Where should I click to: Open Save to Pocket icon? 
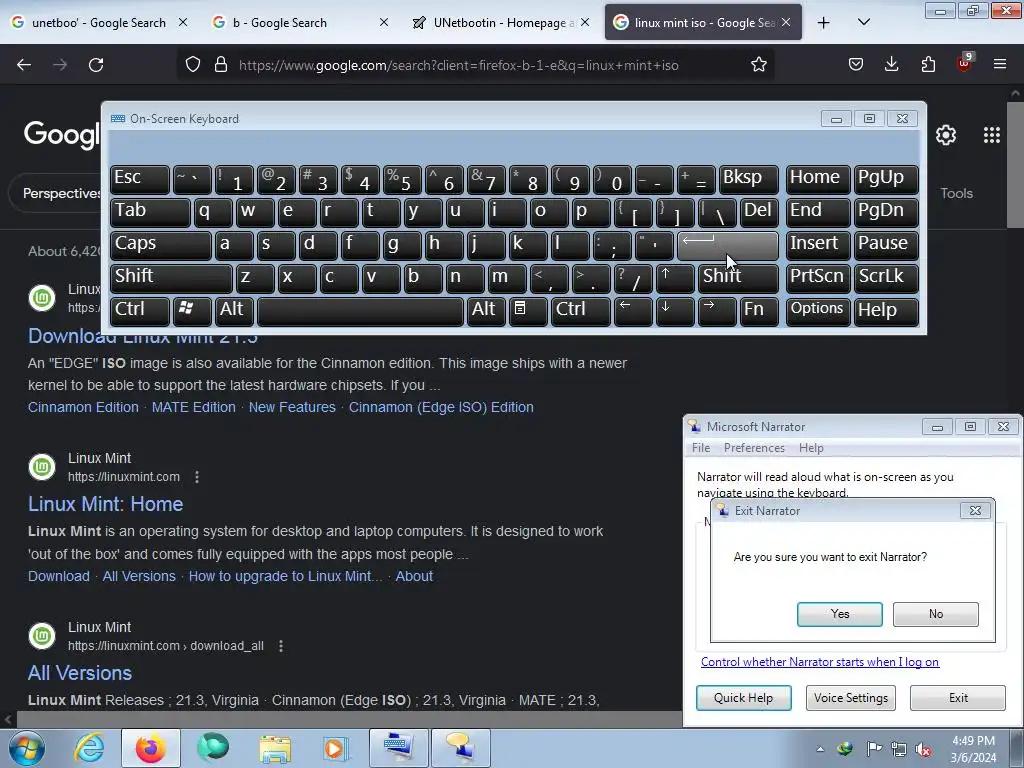856,65
